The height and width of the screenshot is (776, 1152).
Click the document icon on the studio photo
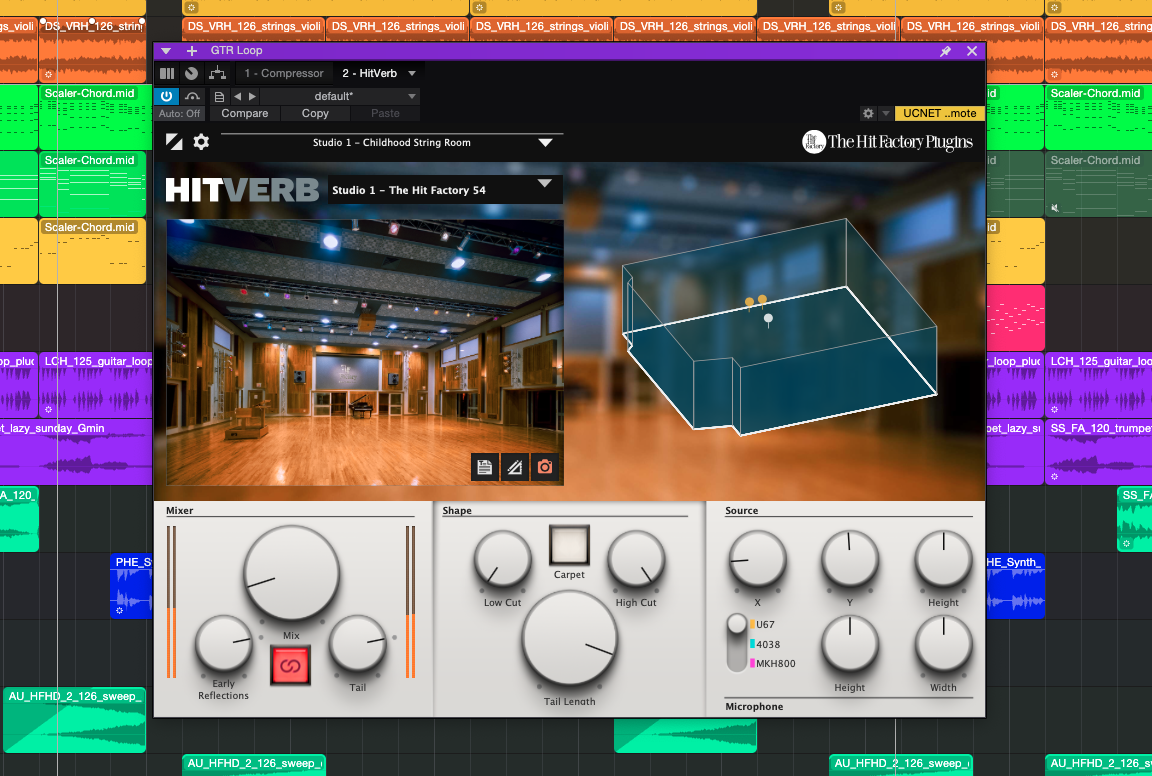tap(485, 467)
